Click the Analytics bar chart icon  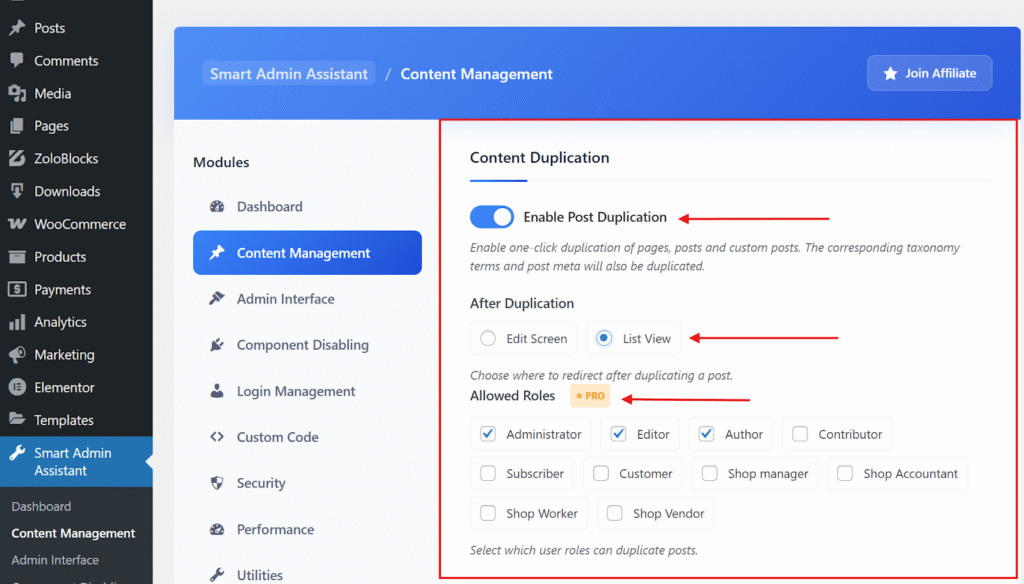tap(17, 322)
